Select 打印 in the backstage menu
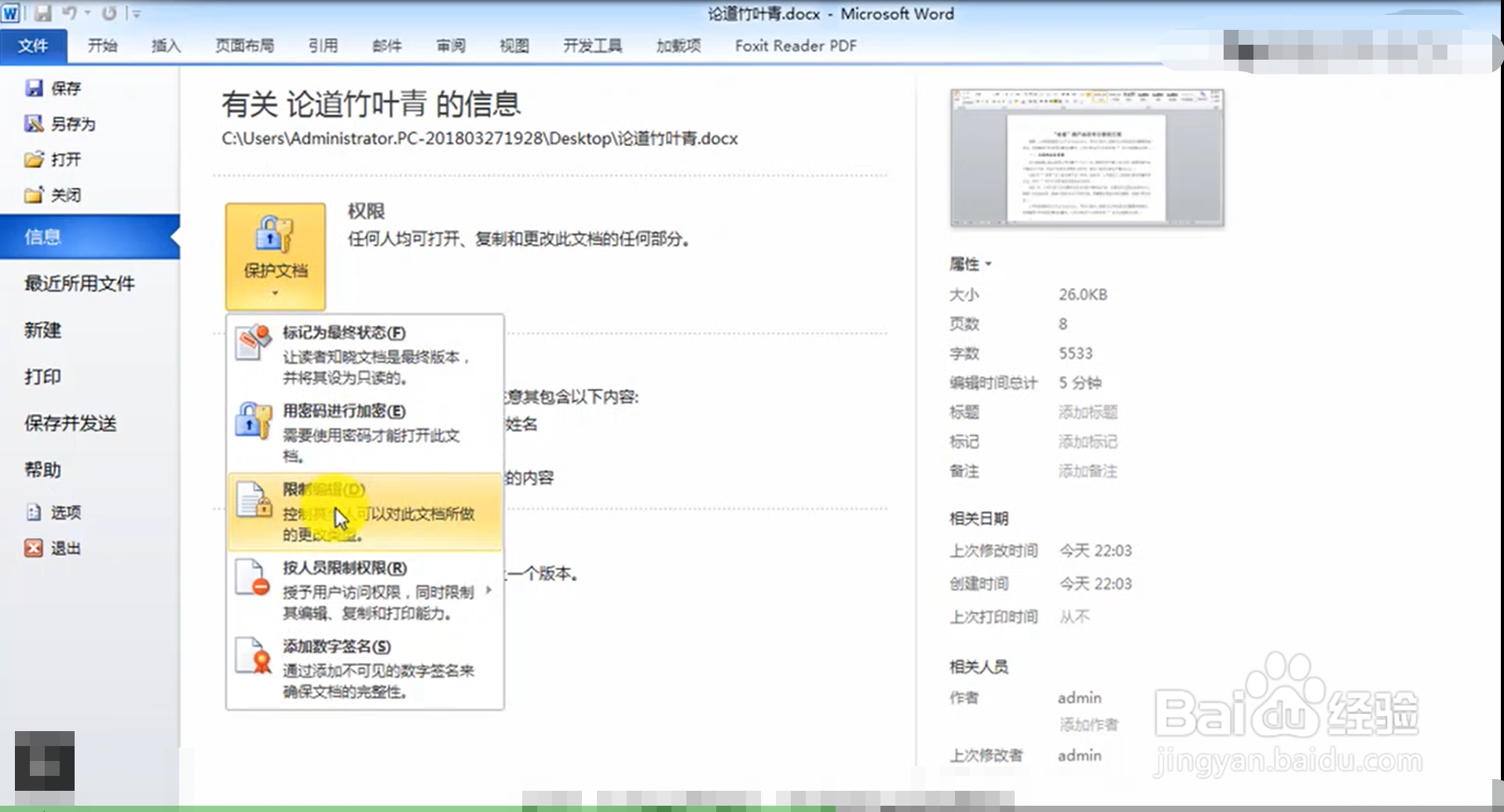The height and width of the screenshot is (812, 1504). point(42,376)
